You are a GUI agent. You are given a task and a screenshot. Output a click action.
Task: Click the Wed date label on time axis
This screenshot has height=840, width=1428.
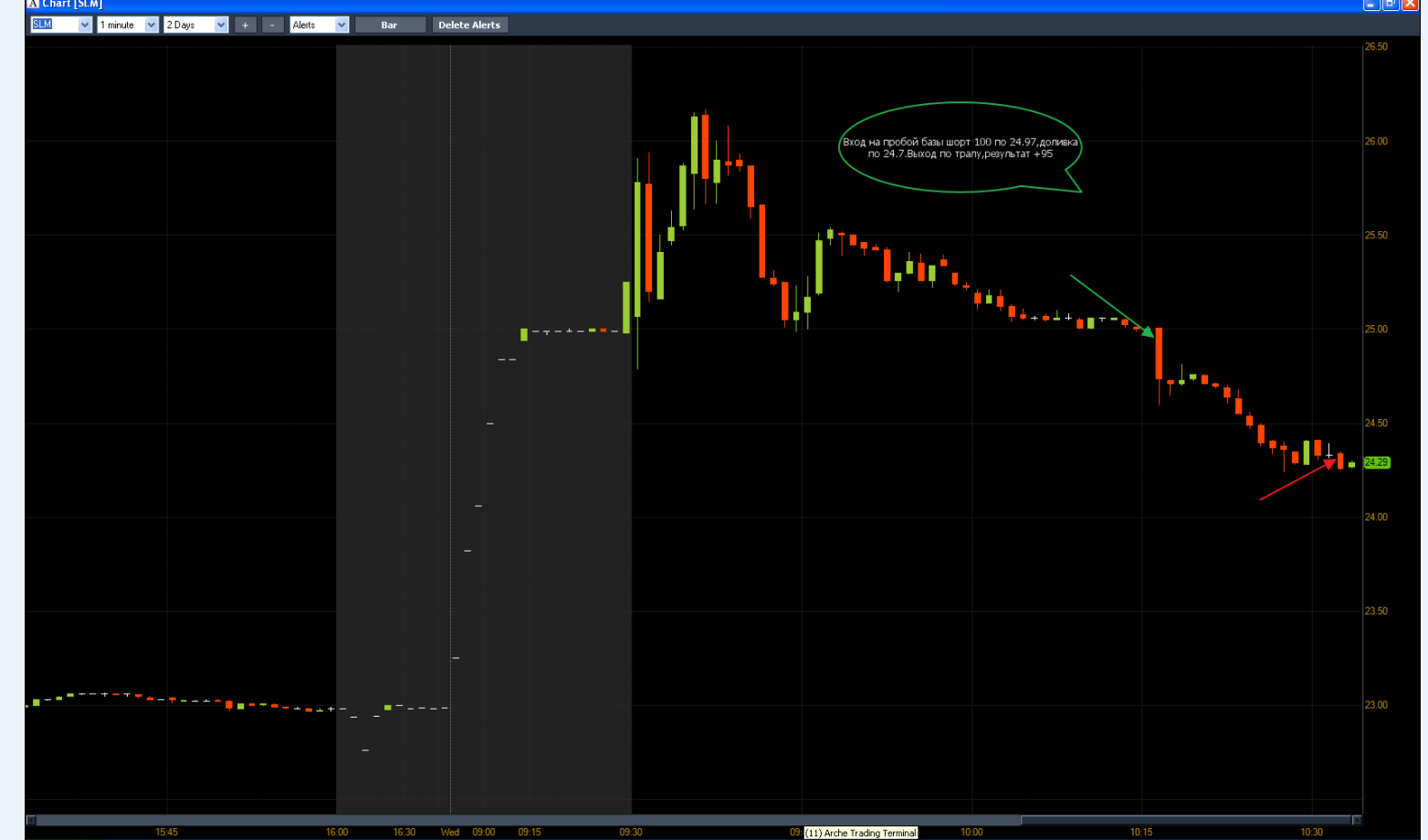(450, 832)
